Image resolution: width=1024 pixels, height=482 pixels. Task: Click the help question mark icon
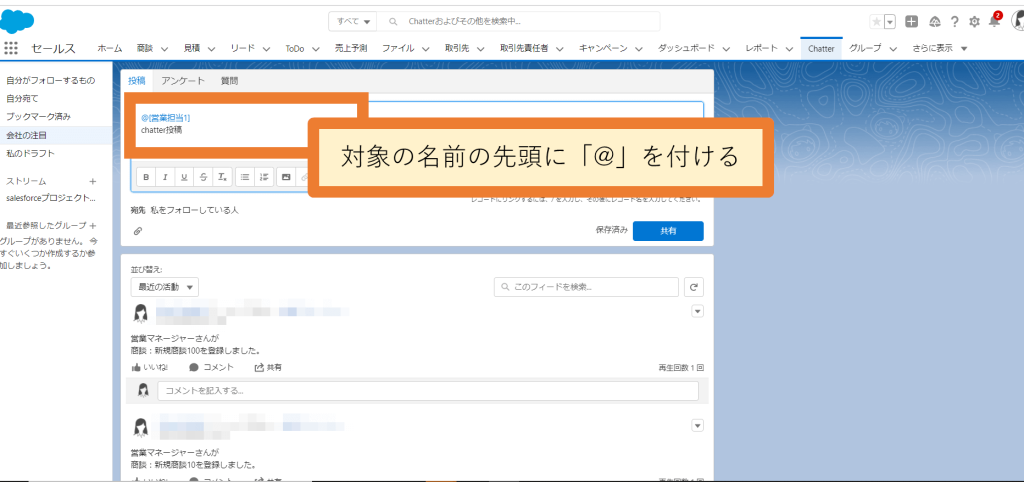(x=955, y=22)
